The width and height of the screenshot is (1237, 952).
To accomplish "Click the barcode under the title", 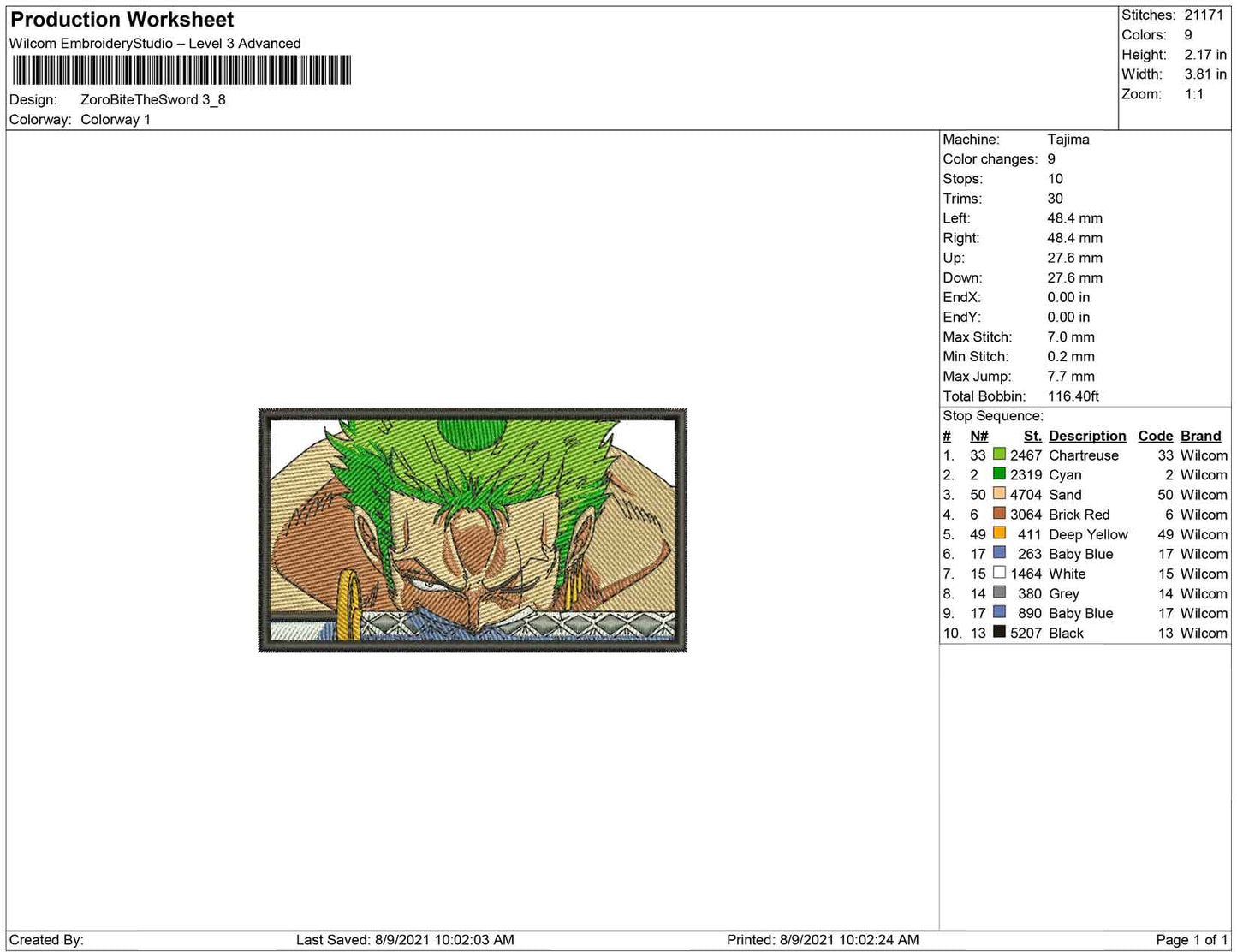I will click(x=181, y=70).
